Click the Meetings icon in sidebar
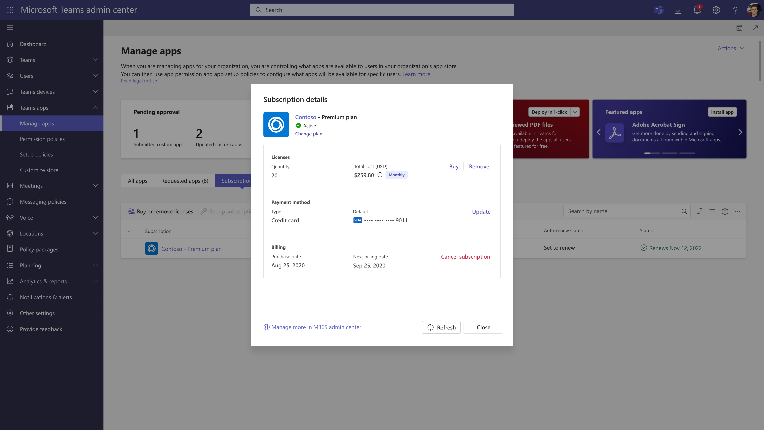The height and width of the screenshot is (430, 764). 10,186
